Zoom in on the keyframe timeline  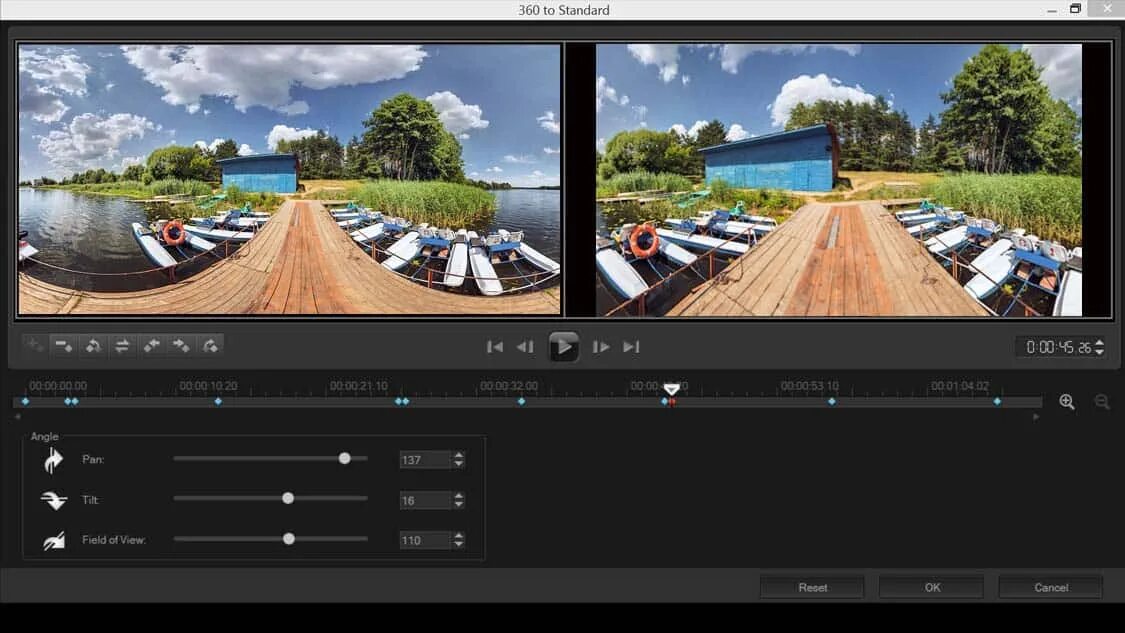point(1067,402)
